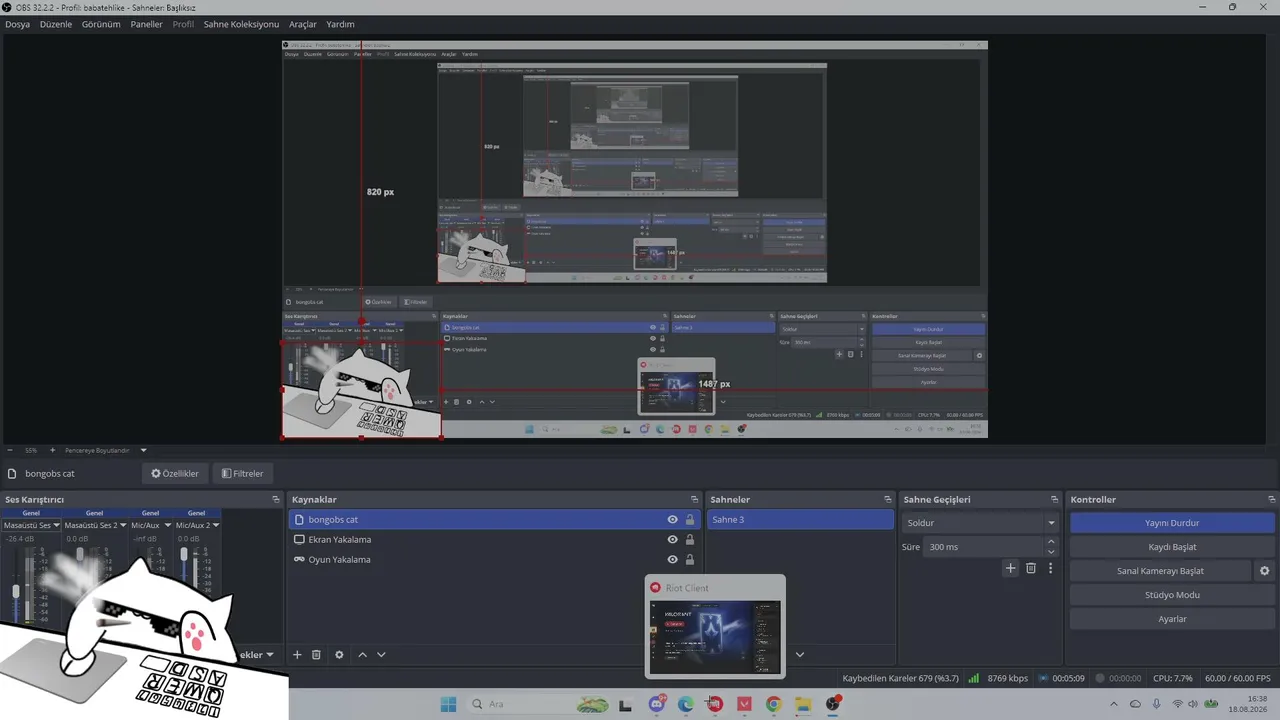Select the Riot Client window preview thumbnail
1280x720 pixels.
715,627
